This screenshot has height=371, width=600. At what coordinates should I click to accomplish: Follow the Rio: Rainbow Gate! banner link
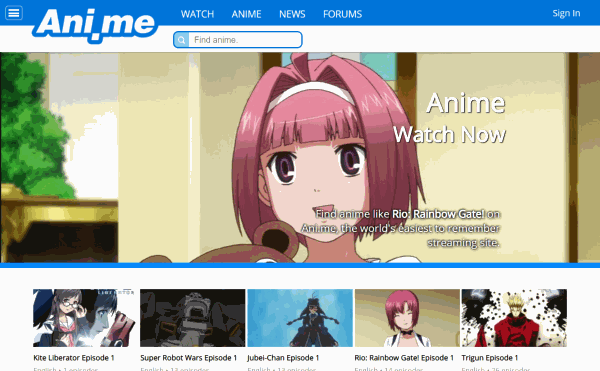pyautogui.click(x=439, y=214)
